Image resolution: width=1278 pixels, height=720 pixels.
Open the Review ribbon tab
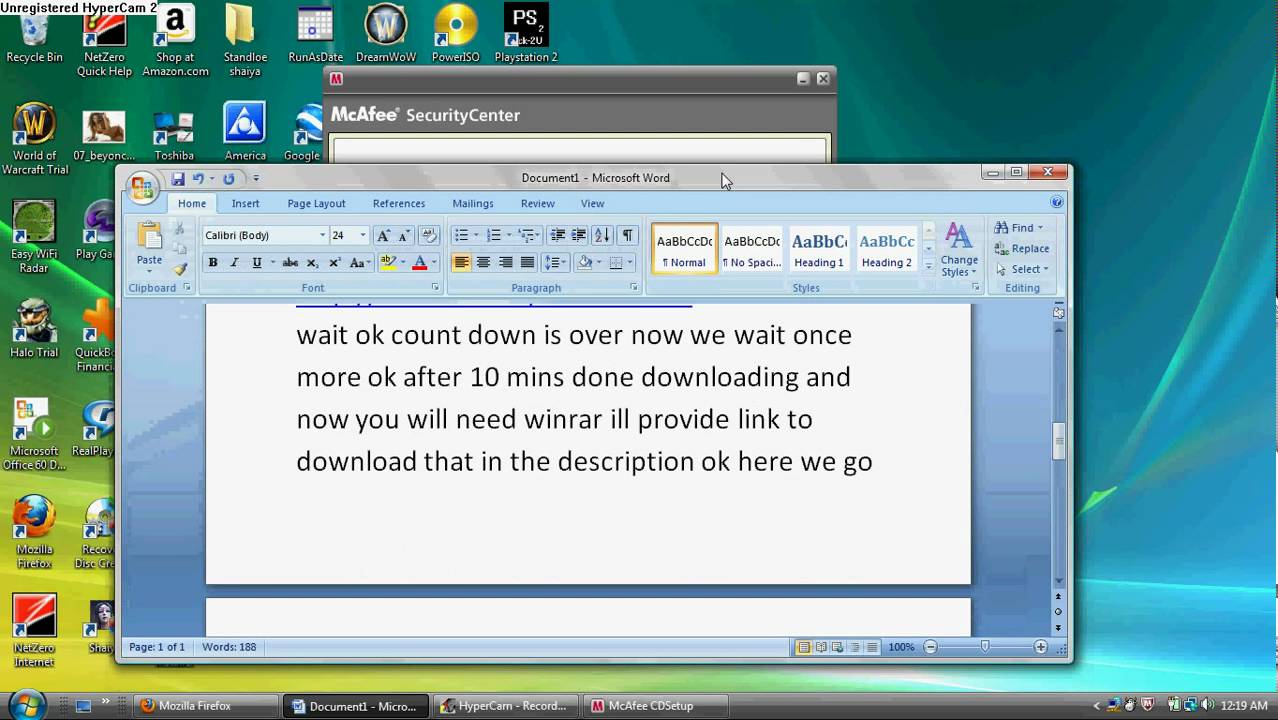pos(537,204)
